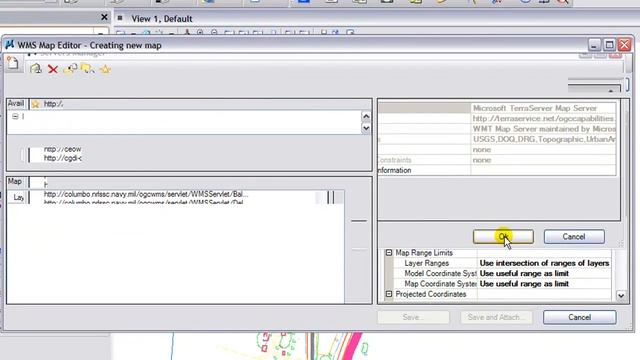Image resolution: width=640 pixels, height=360 pixels.
Task: Select the 'http://ceow' server entry
Action: (x=62, y=149)
